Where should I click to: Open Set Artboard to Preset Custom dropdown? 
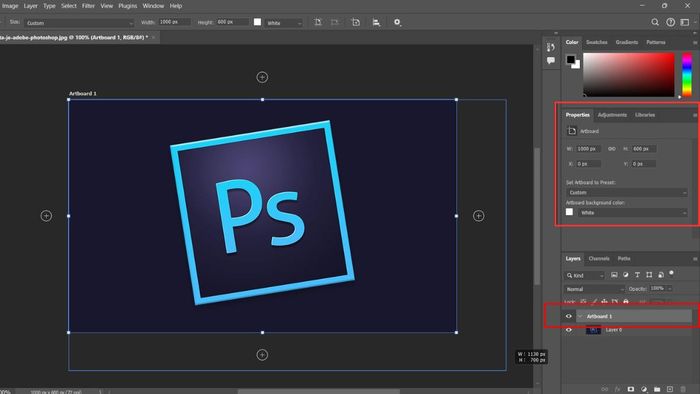pos(627,192)
